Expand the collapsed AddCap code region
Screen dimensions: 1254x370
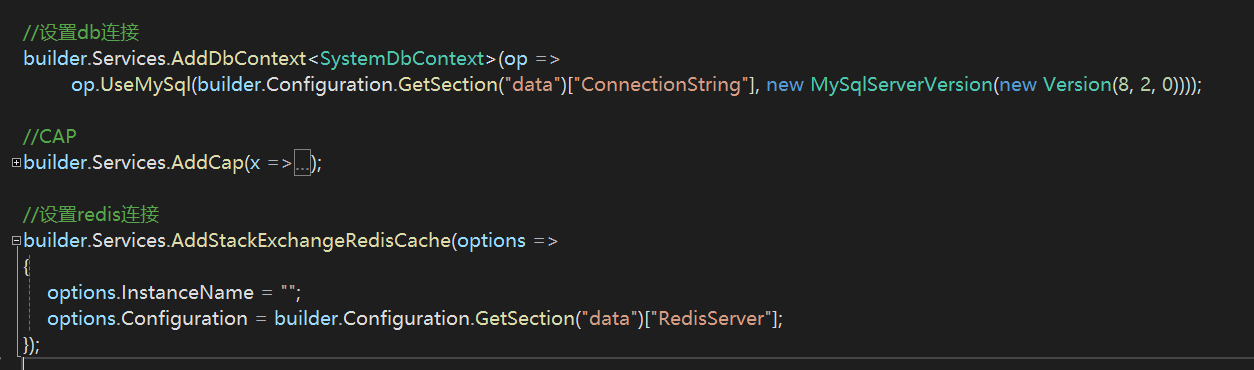pos(16,162)
